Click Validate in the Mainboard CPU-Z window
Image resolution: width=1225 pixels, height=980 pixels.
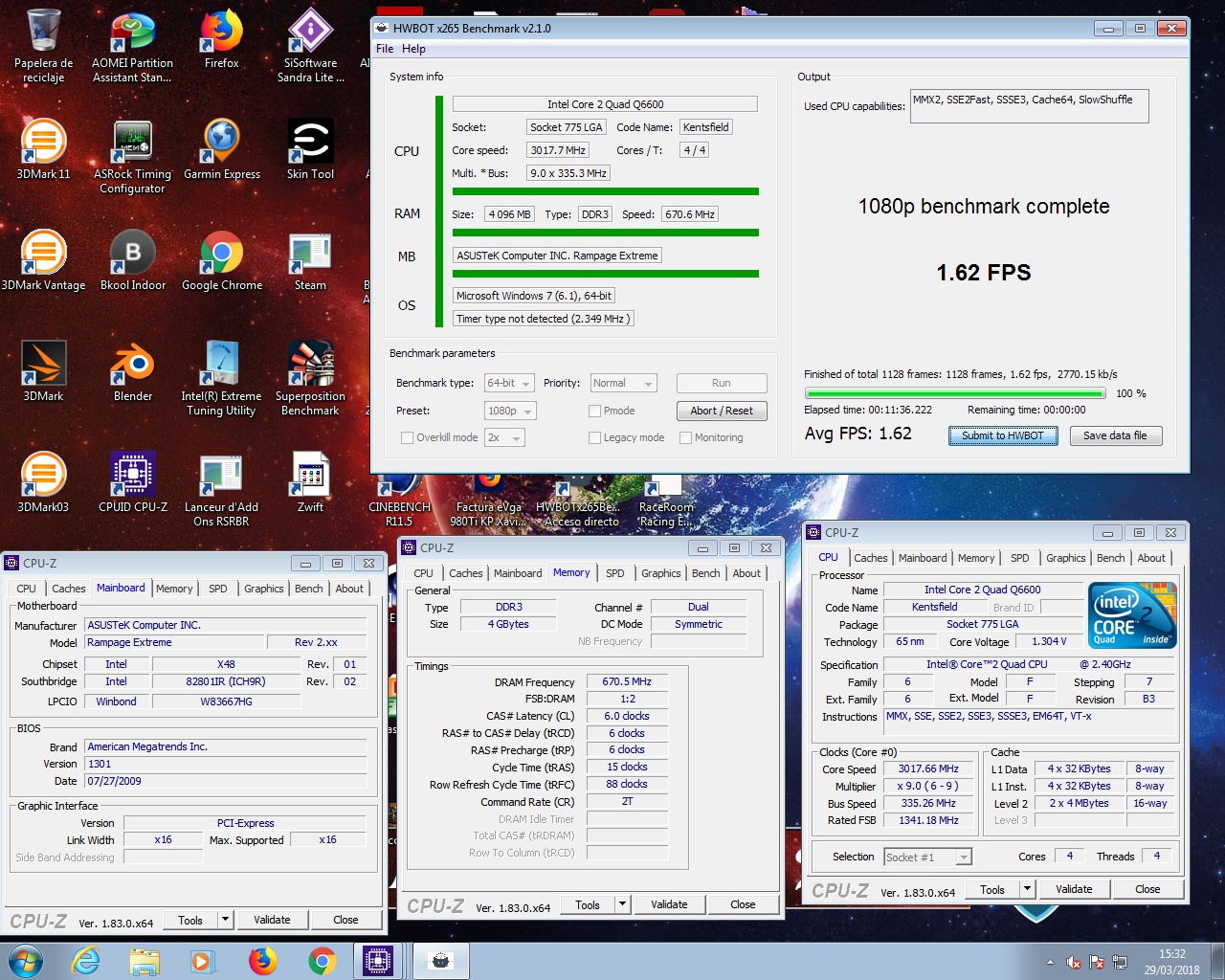coord(272,920)
